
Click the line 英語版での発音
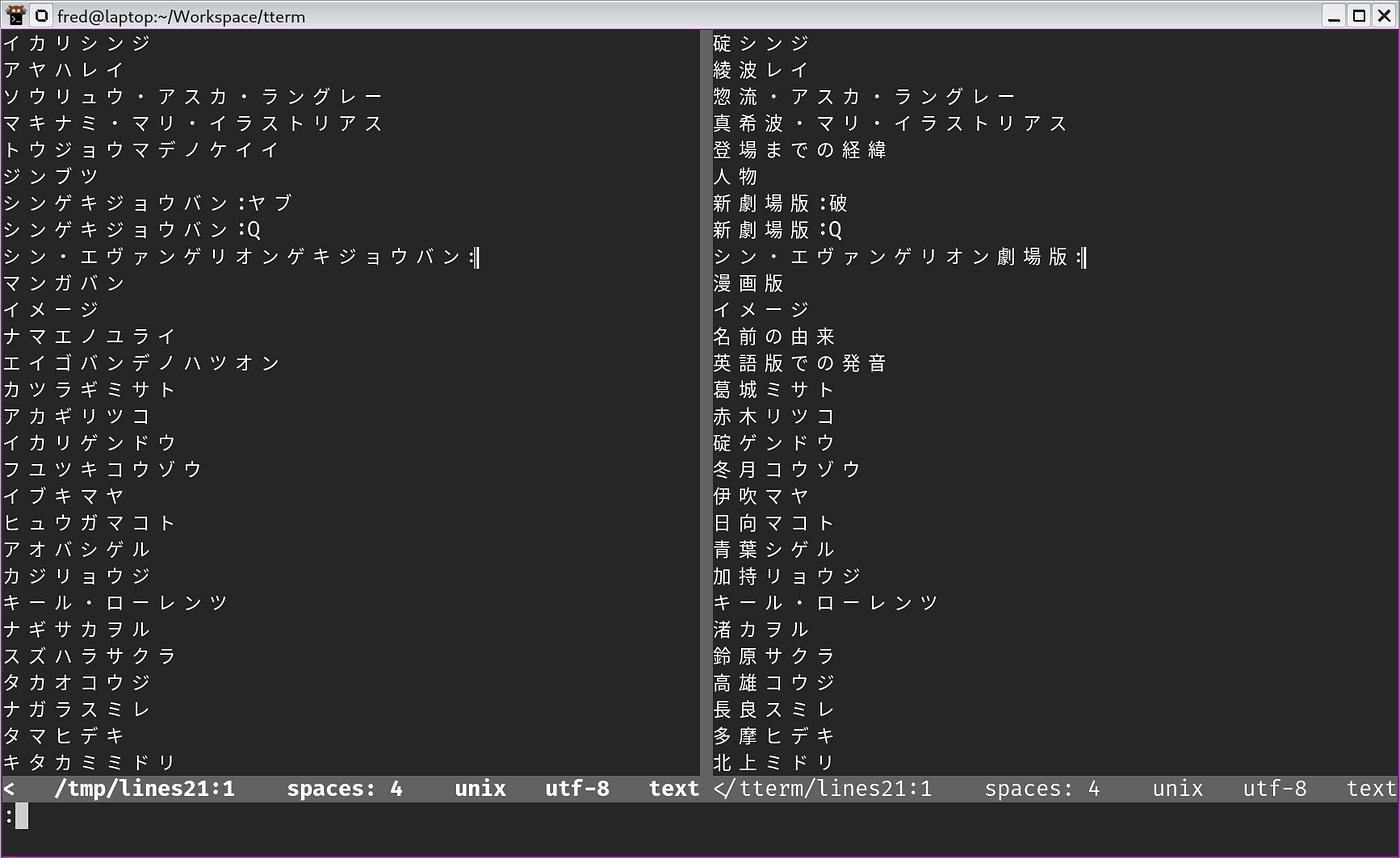800,363
